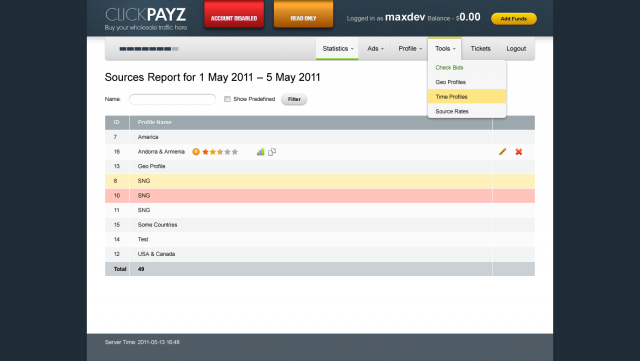Click the Read Only orange badge
Image resolution: width=640 pixels, height=361 pixels.
click(303, 14)
